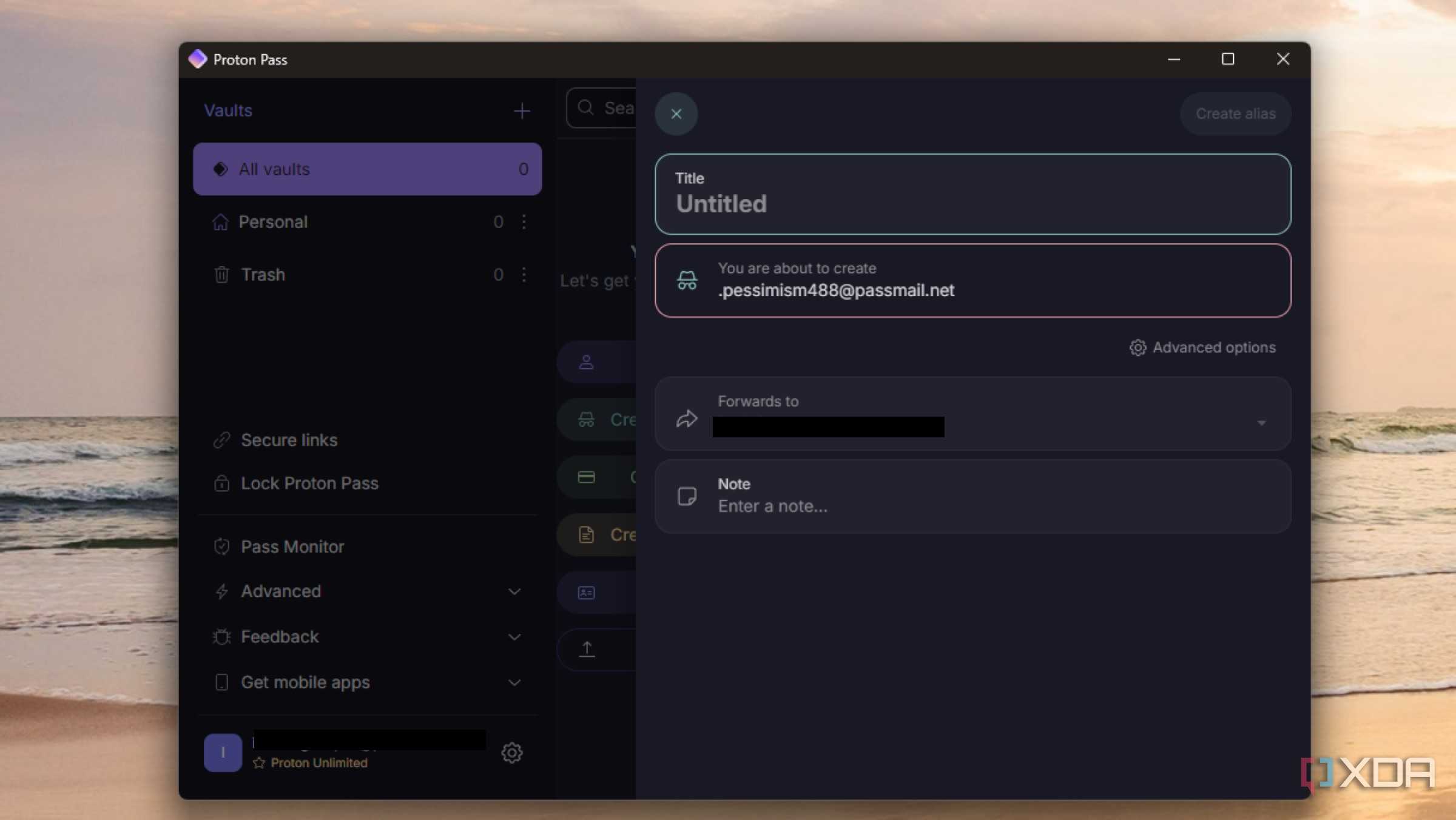Click the create alias shortcut button
The width and height of the screenshot is (1456, 820).
tap(596, 419)
